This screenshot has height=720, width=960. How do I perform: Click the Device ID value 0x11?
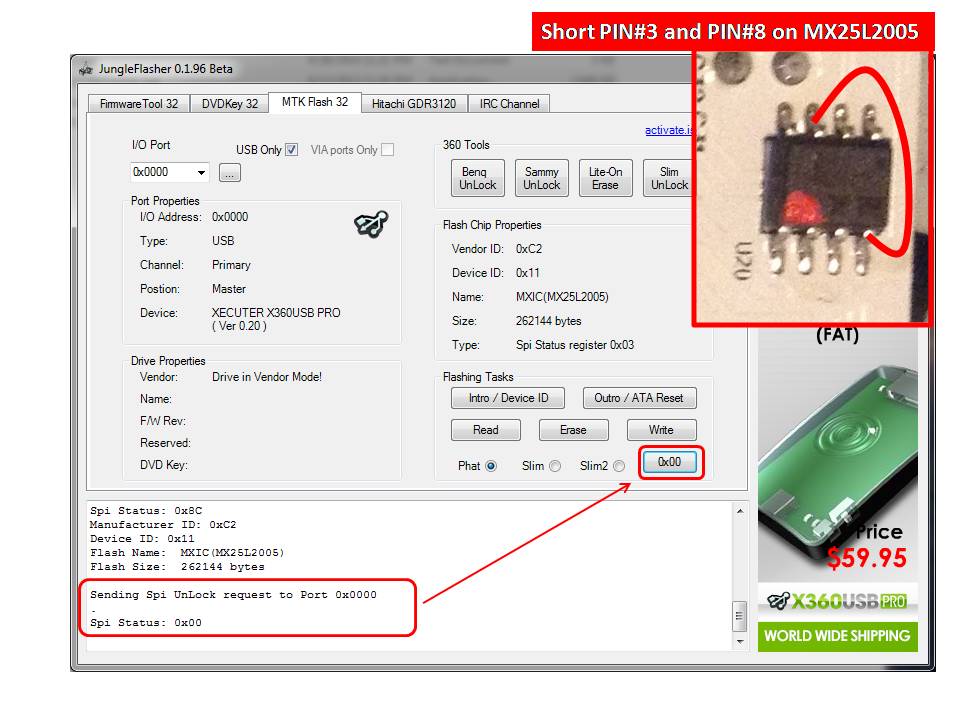tap(528, 273)
